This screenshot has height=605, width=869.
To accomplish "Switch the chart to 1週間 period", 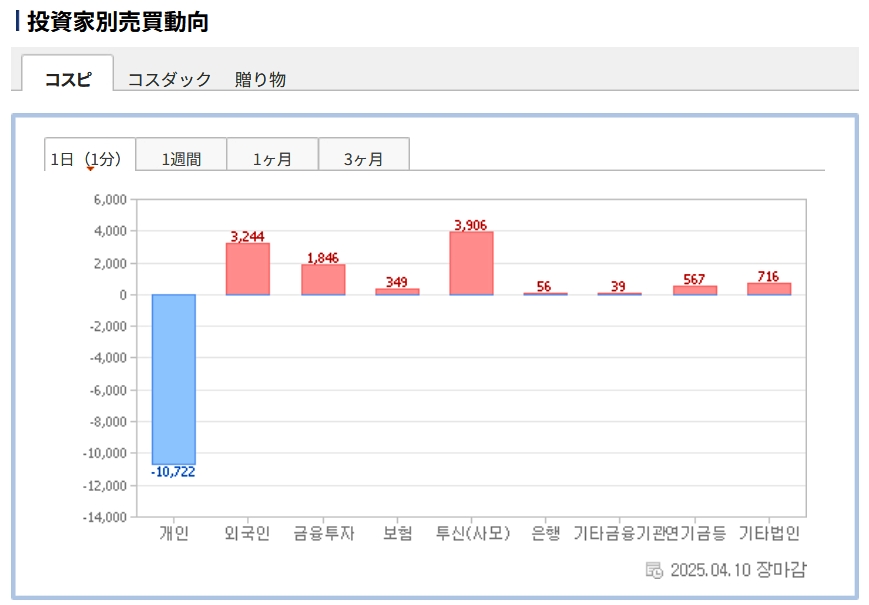I will (181, 158).
